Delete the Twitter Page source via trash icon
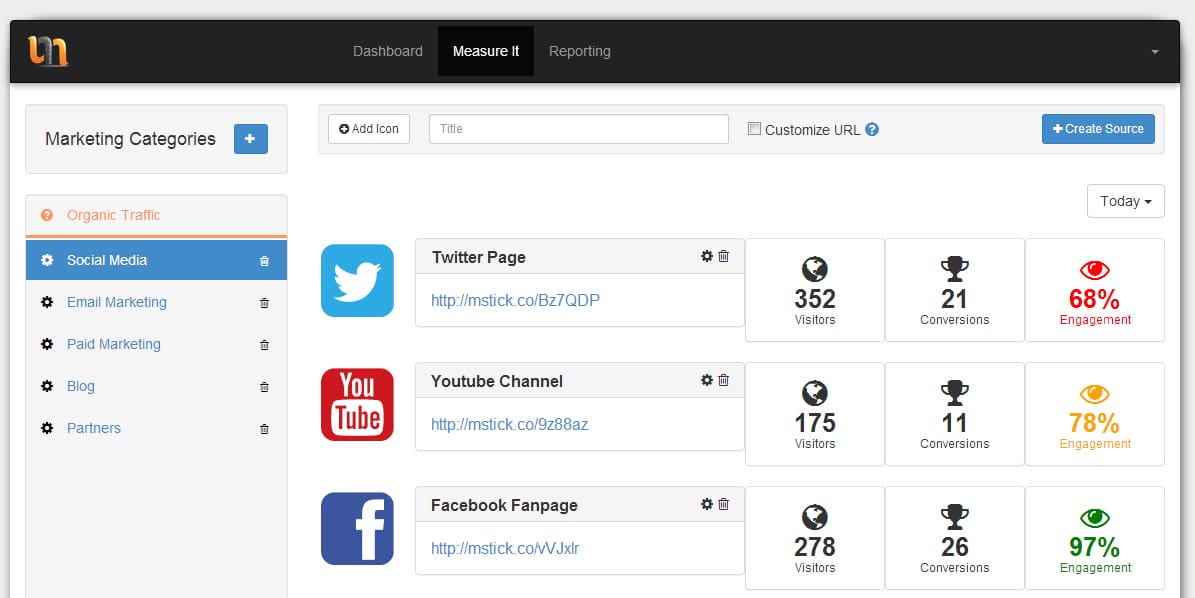The image size is (1195, 598). (x=724, y=256)
